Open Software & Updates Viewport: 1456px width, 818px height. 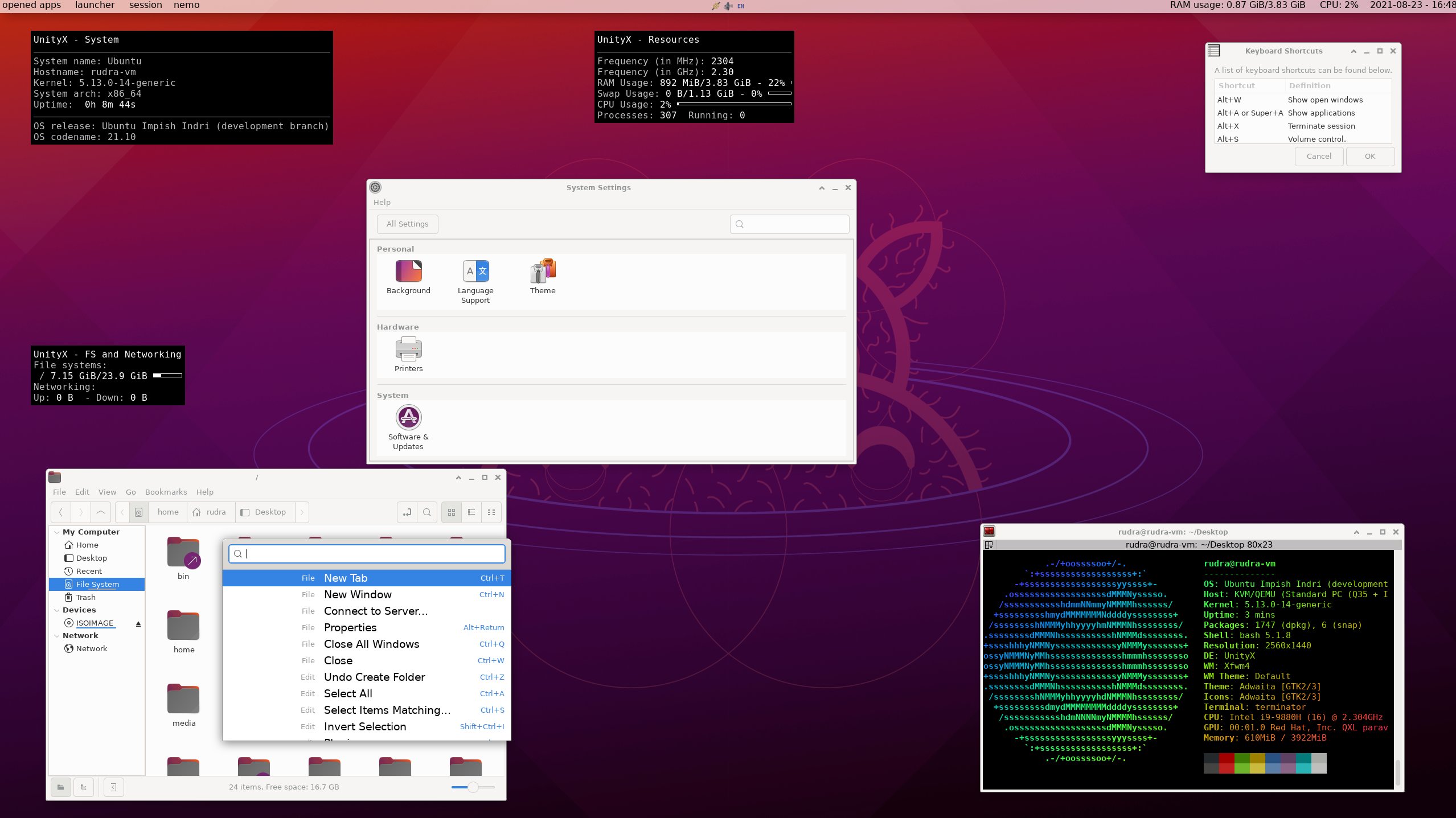[x=408, y=428]
